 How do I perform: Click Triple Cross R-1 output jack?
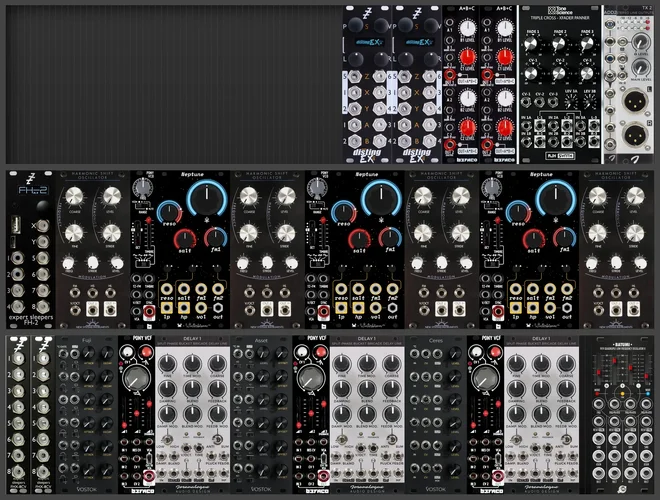(540, 140)
